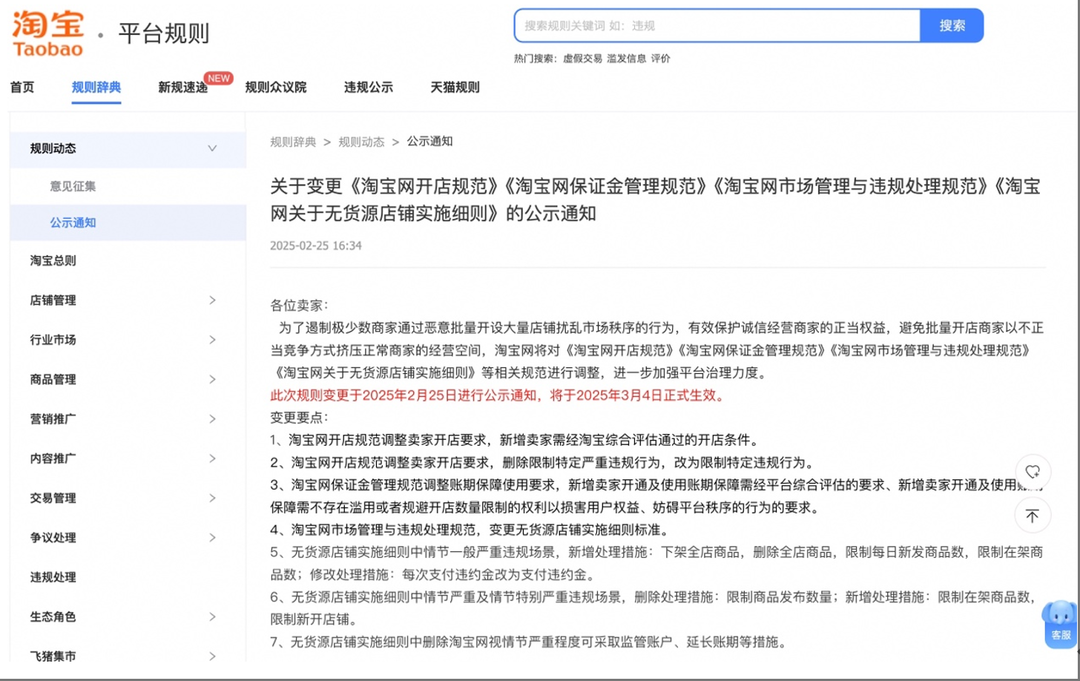Open 意见征集 in the sidebar

[73, 187]
